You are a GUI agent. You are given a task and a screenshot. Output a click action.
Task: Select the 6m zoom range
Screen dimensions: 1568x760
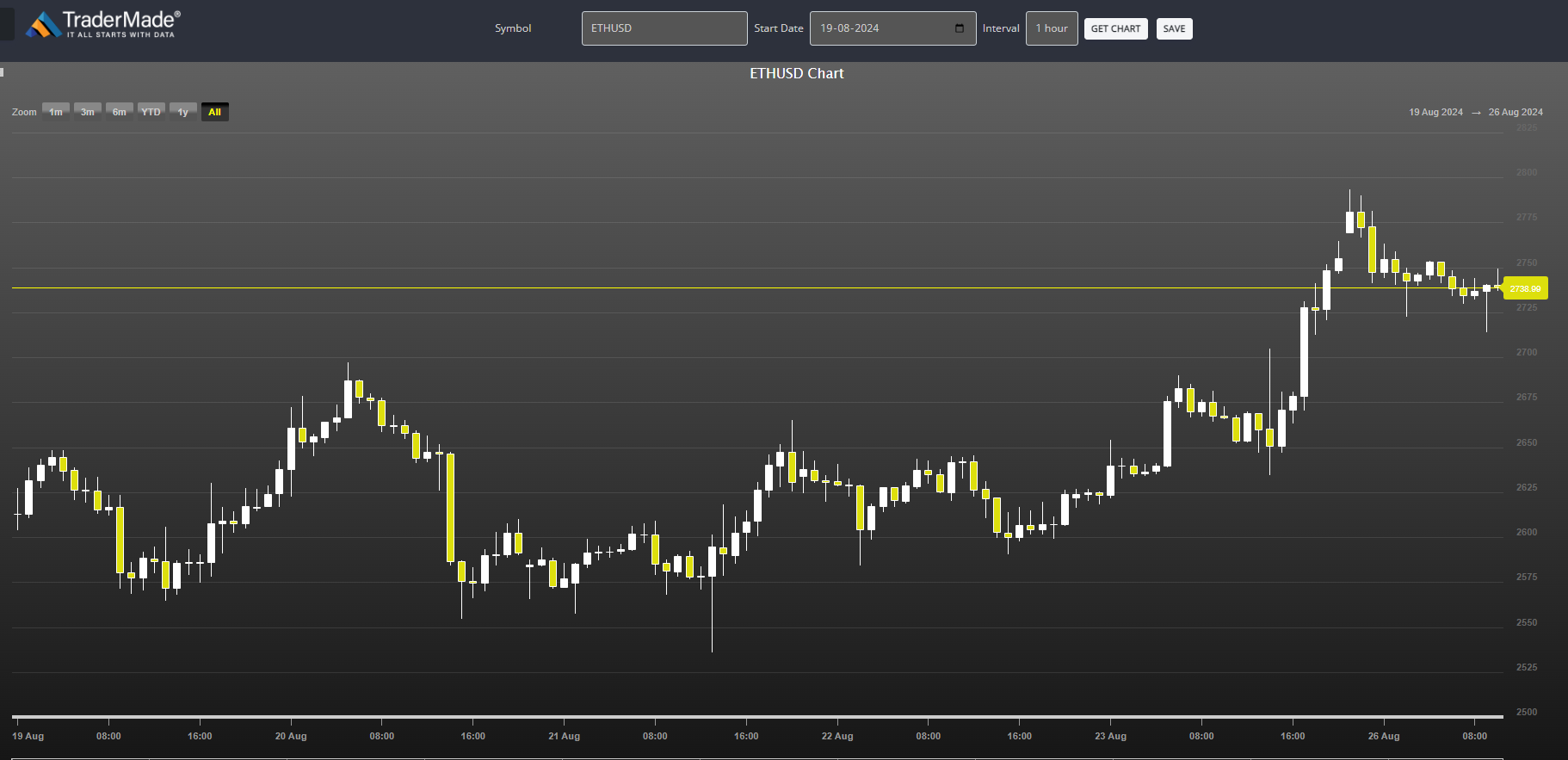[x=120, y=112]
